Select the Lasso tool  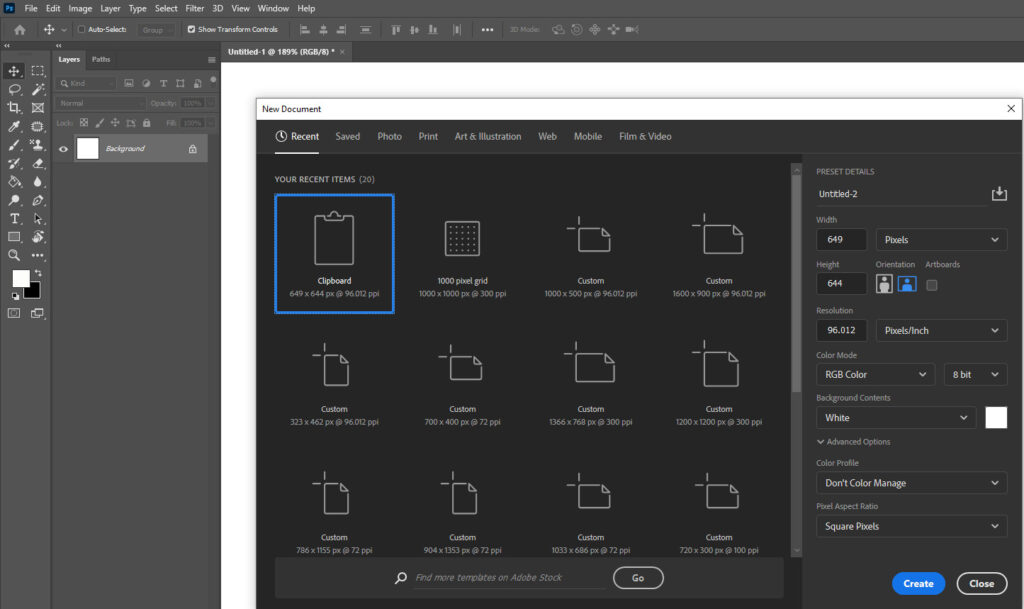coord(13,89)
